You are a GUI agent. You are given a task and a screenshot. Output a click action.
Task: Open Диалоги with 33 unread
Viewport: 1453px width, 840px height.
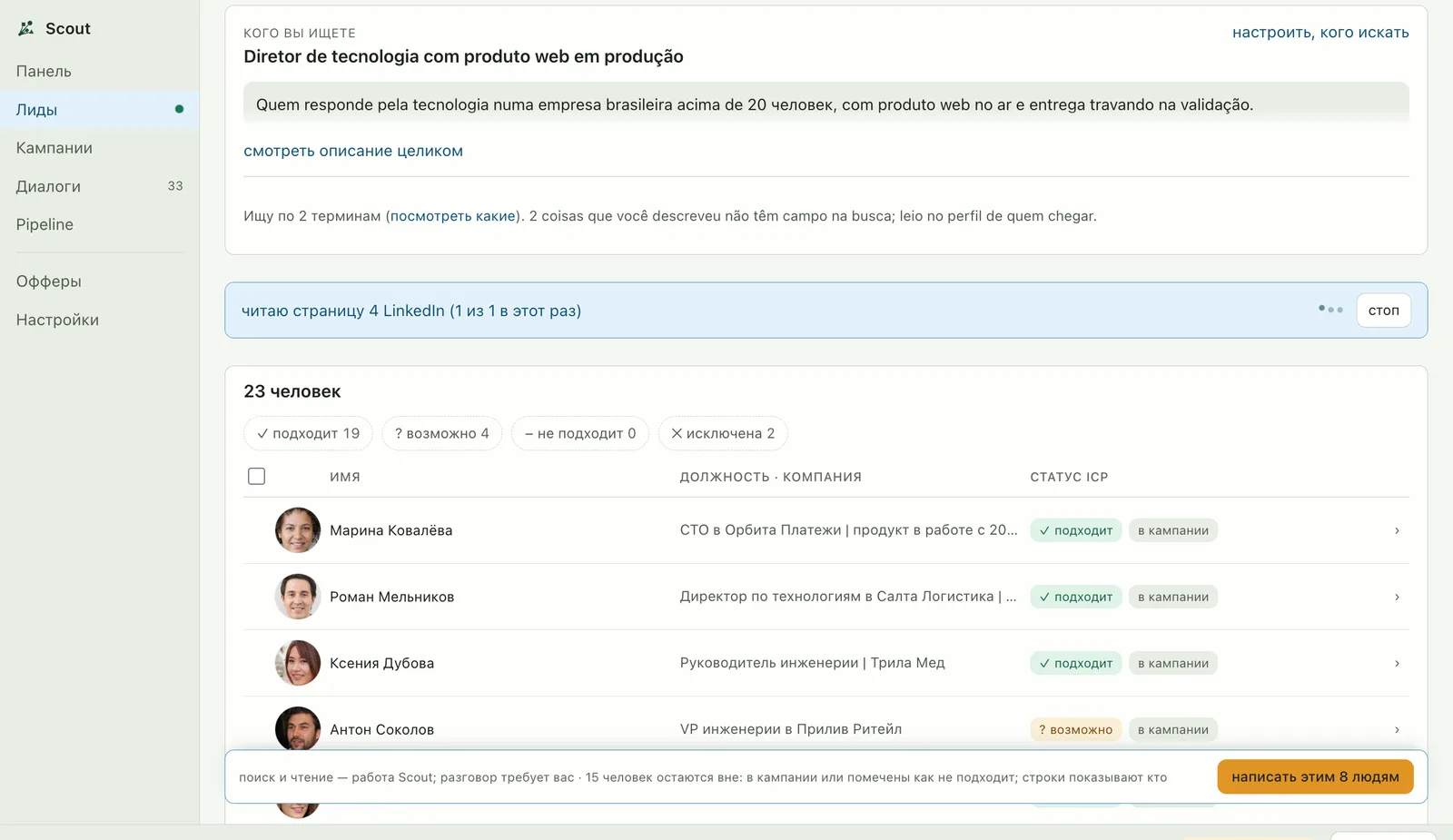click(99, 186)
